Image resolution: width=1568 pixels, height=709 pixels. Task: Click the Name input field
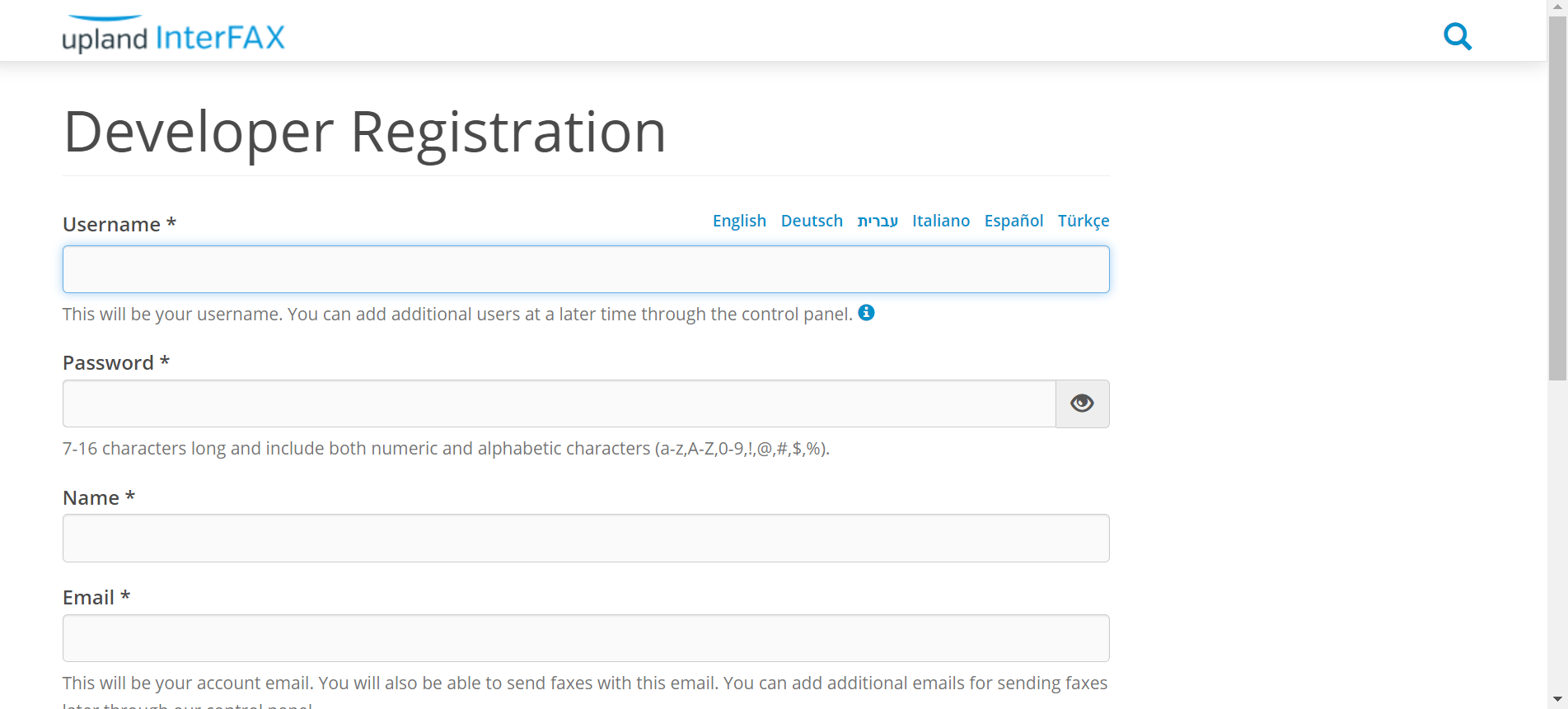(586, 538)
